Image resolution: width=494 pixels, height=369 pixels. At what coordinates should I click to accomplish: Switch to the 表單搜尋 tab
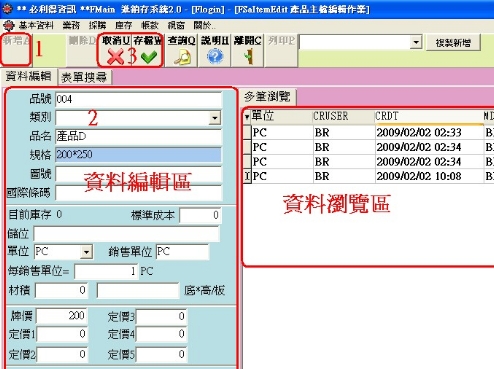coord(84,77)
